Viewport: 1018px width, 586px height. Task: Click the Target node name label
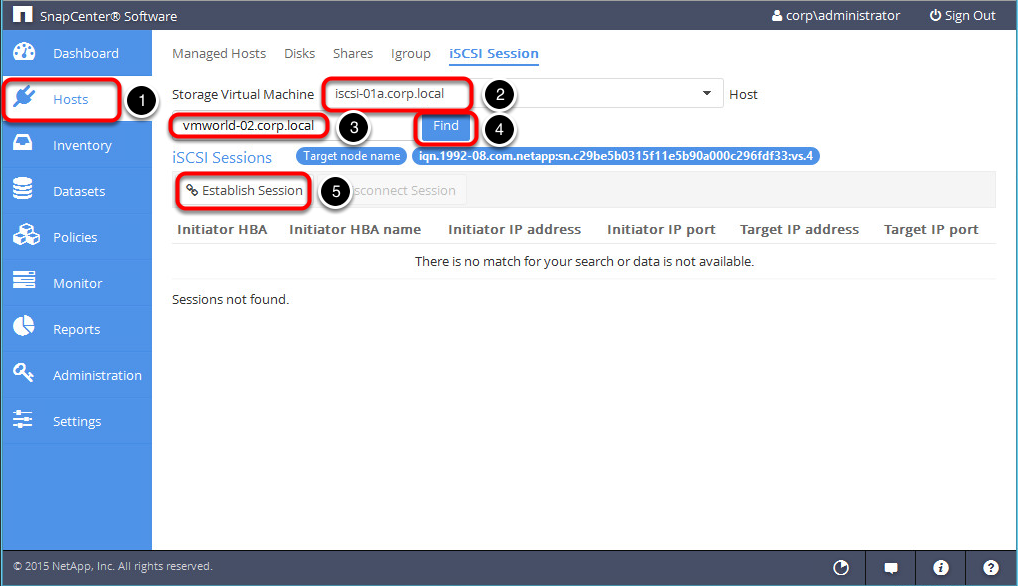pos(351,156)
